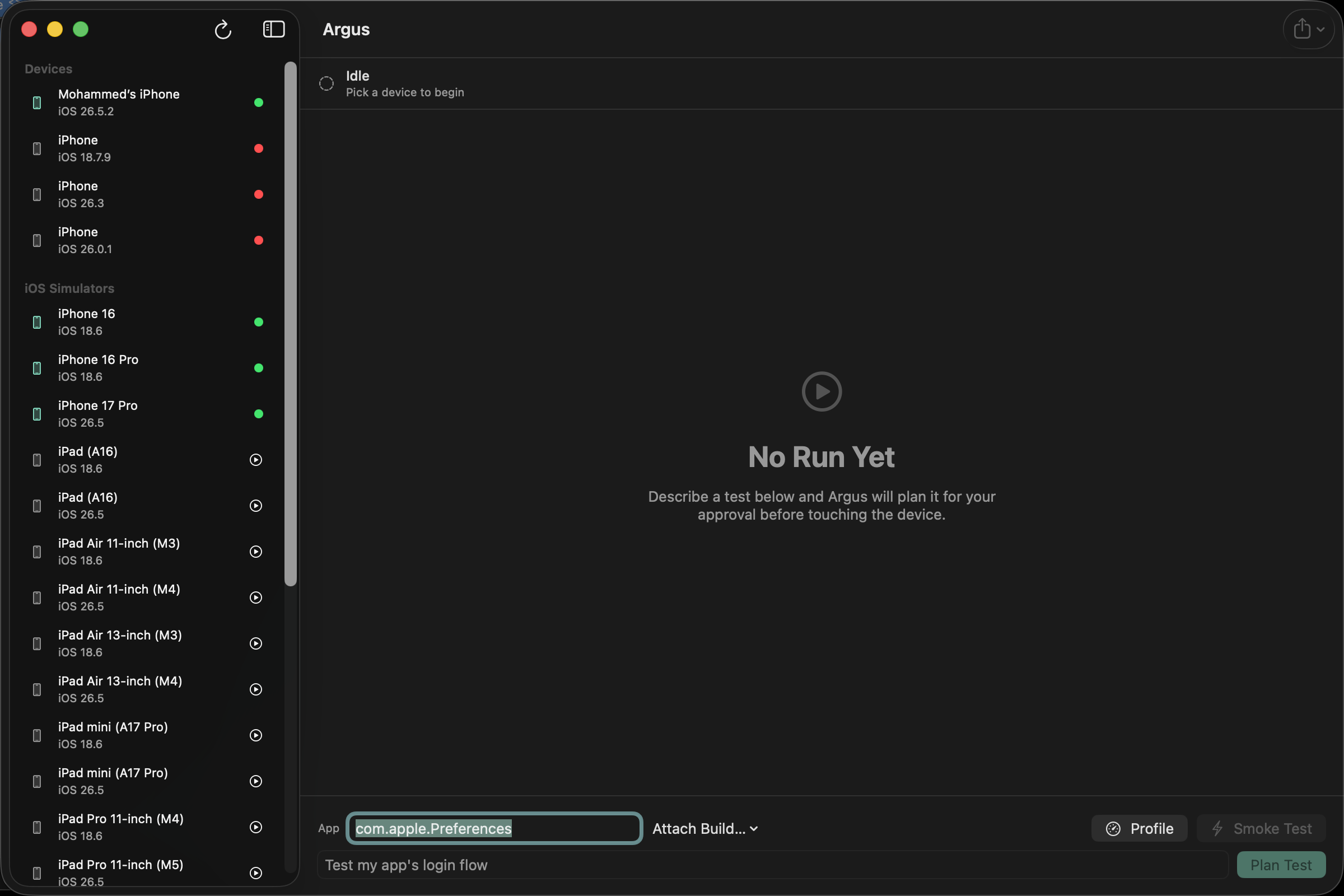
Task: Click the green status dot for Mohammed's iPhone
Action: tap(259, 102)
